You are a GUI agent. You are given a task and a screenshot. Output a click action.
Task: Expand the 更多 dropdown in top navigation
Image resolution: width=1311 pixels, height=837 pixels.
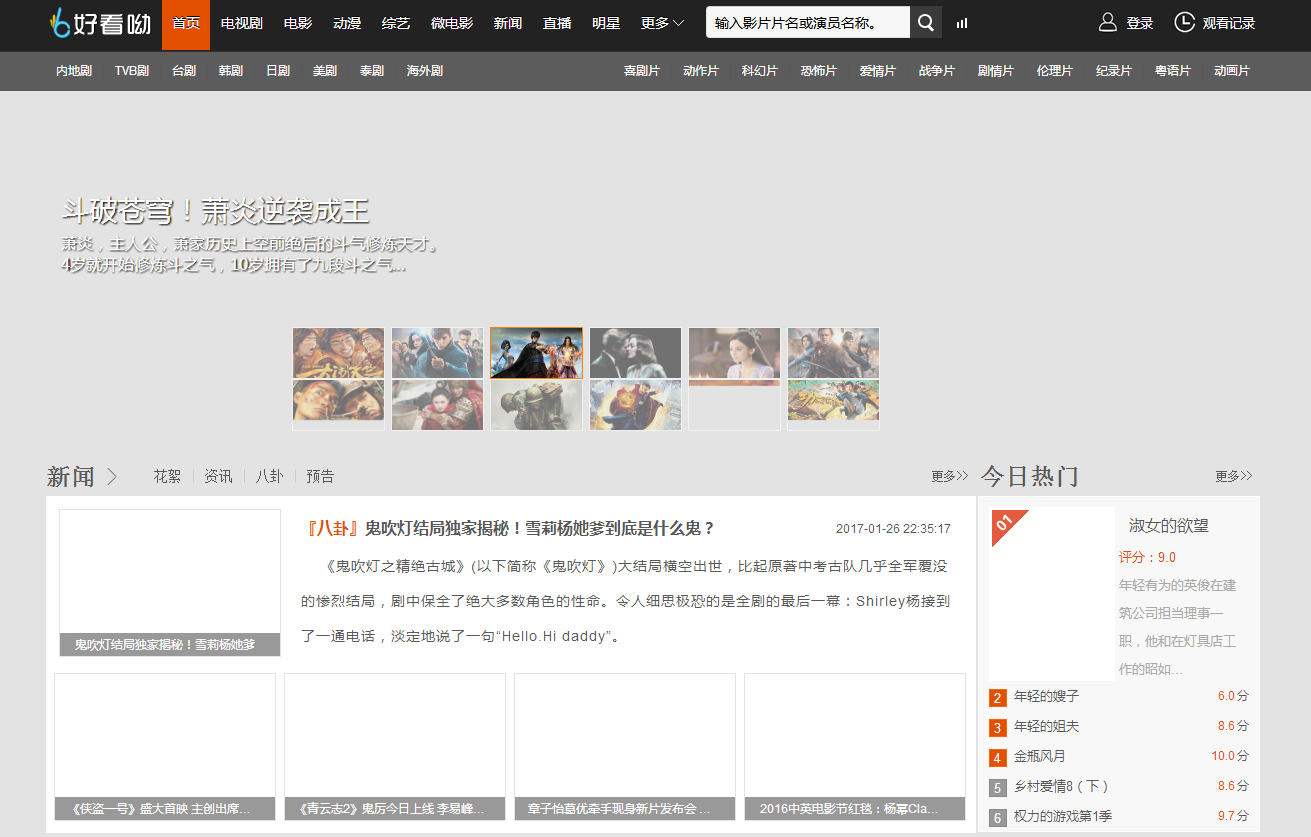pos(662,23)
